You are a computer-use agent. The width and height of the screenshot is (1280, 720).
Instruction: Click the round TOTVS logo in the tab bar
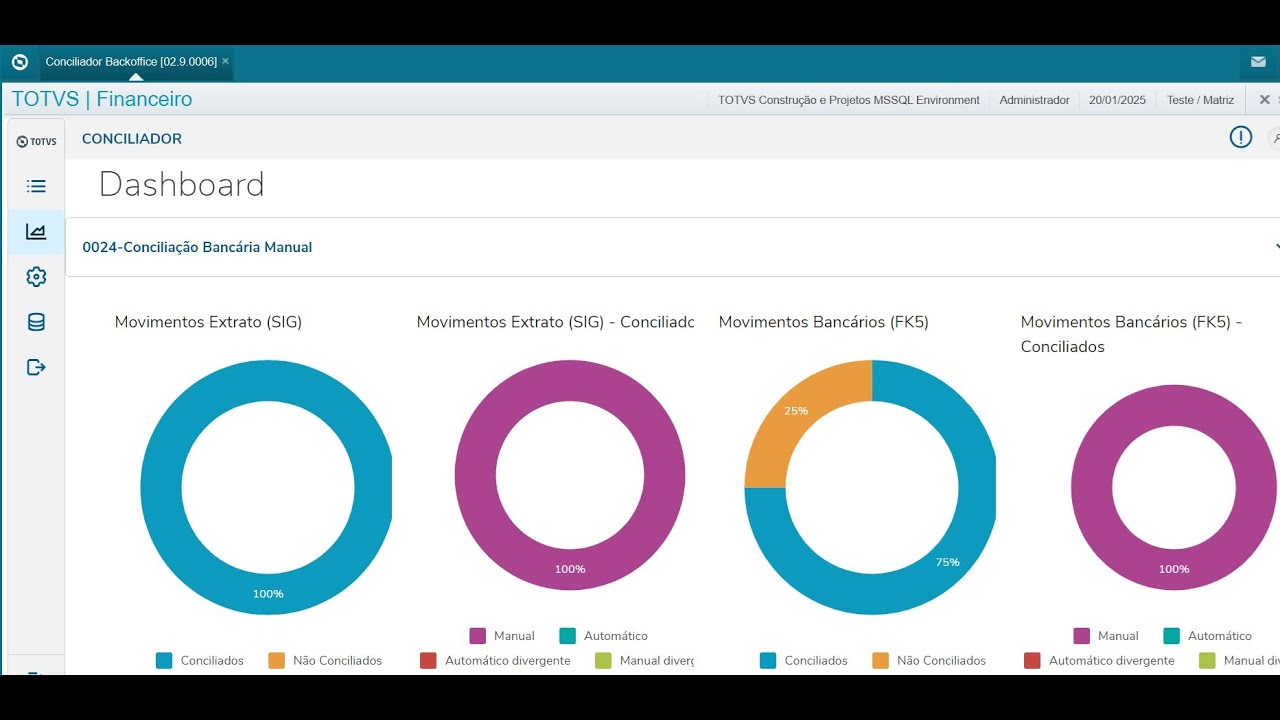tap(19, 62)
